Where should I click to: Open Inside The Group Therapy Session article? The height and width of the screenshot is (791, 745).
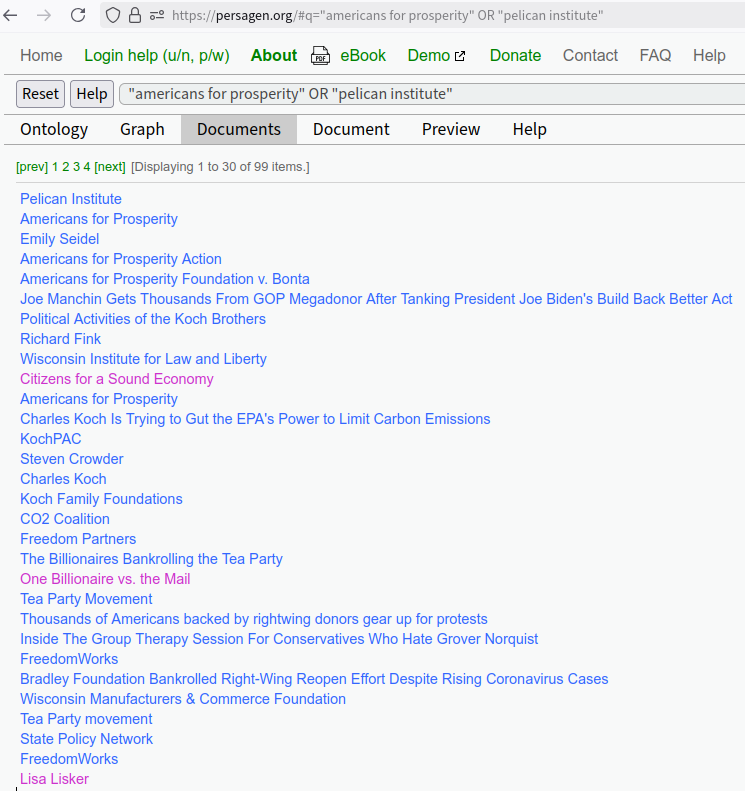[279, 639]
